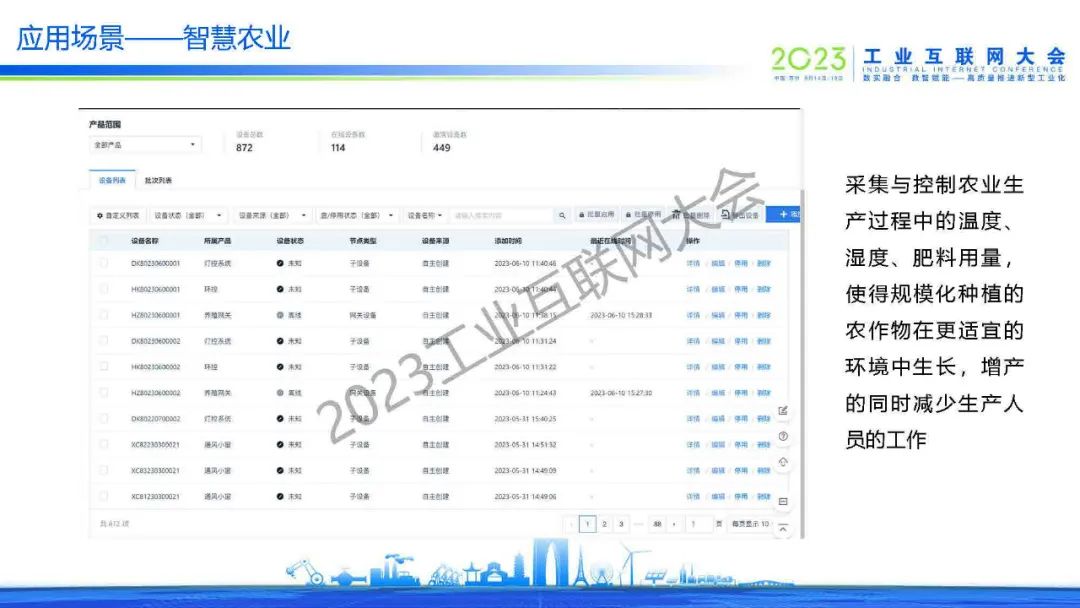Click the customer support headset icon
The height and width of the screenshot is (608, 1080).
tap(783, 462)
